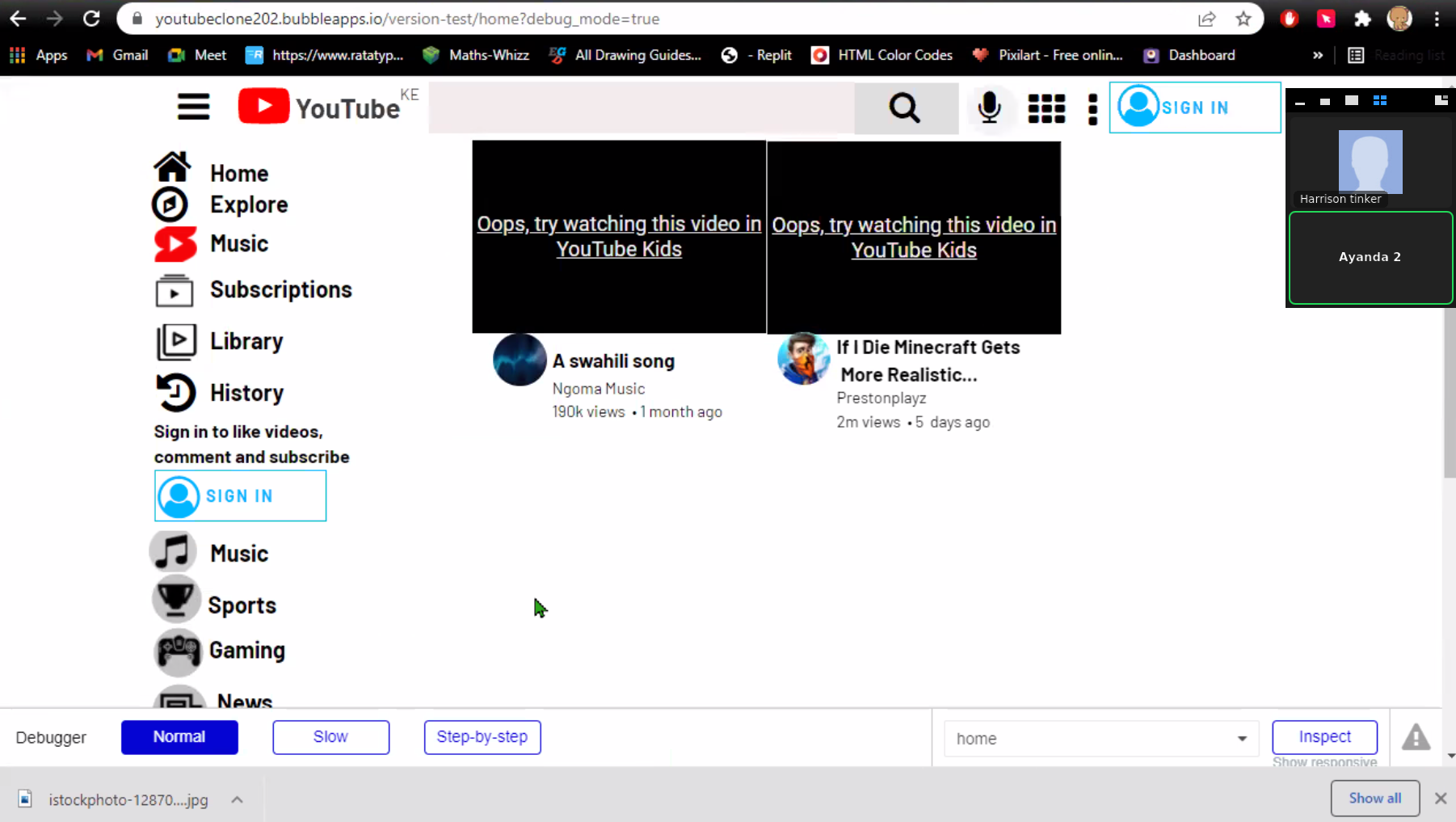Screen dimensions: 1456x822
Task: Open the Gmail bookmark
Action: [x=118, y=55]
